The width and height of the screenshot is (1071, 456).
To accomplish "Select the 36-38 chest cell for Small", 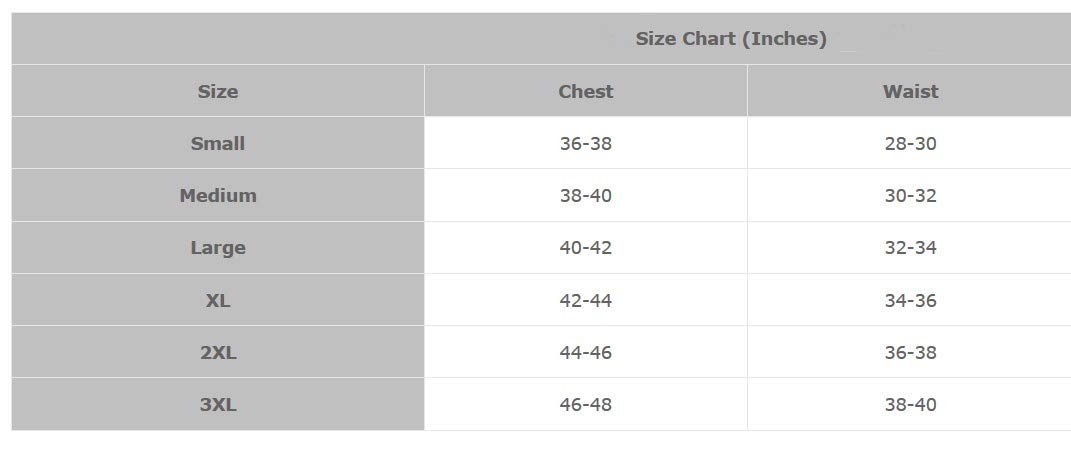I will coord(585,143).
